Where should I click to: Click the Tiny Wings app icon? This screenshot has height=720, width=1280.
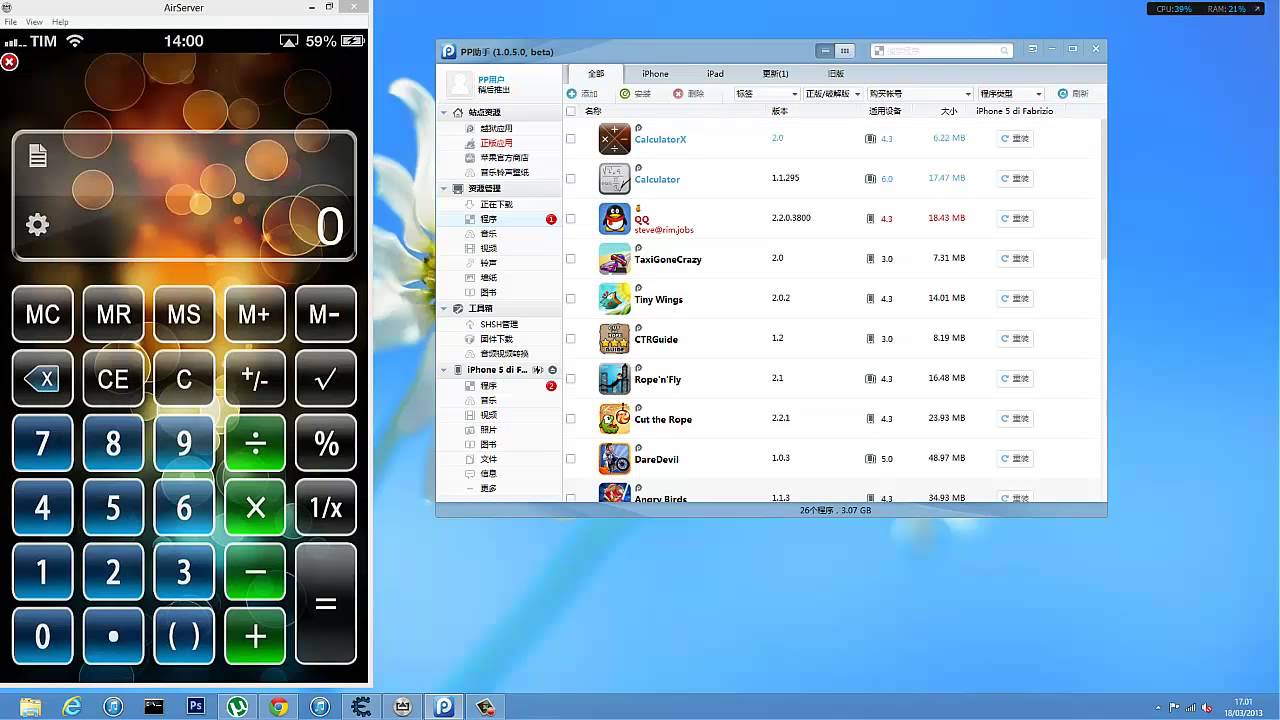point(614,298)
